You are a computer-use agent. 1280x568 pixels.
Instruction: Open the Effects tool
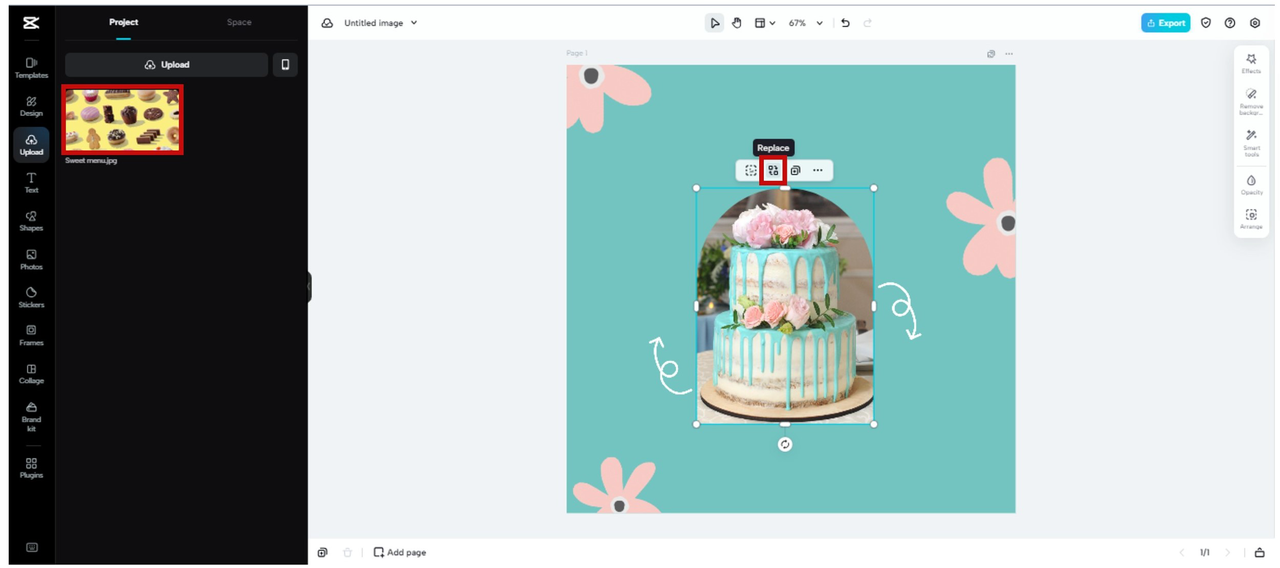pyautogui.click(x=1251, y=64)
